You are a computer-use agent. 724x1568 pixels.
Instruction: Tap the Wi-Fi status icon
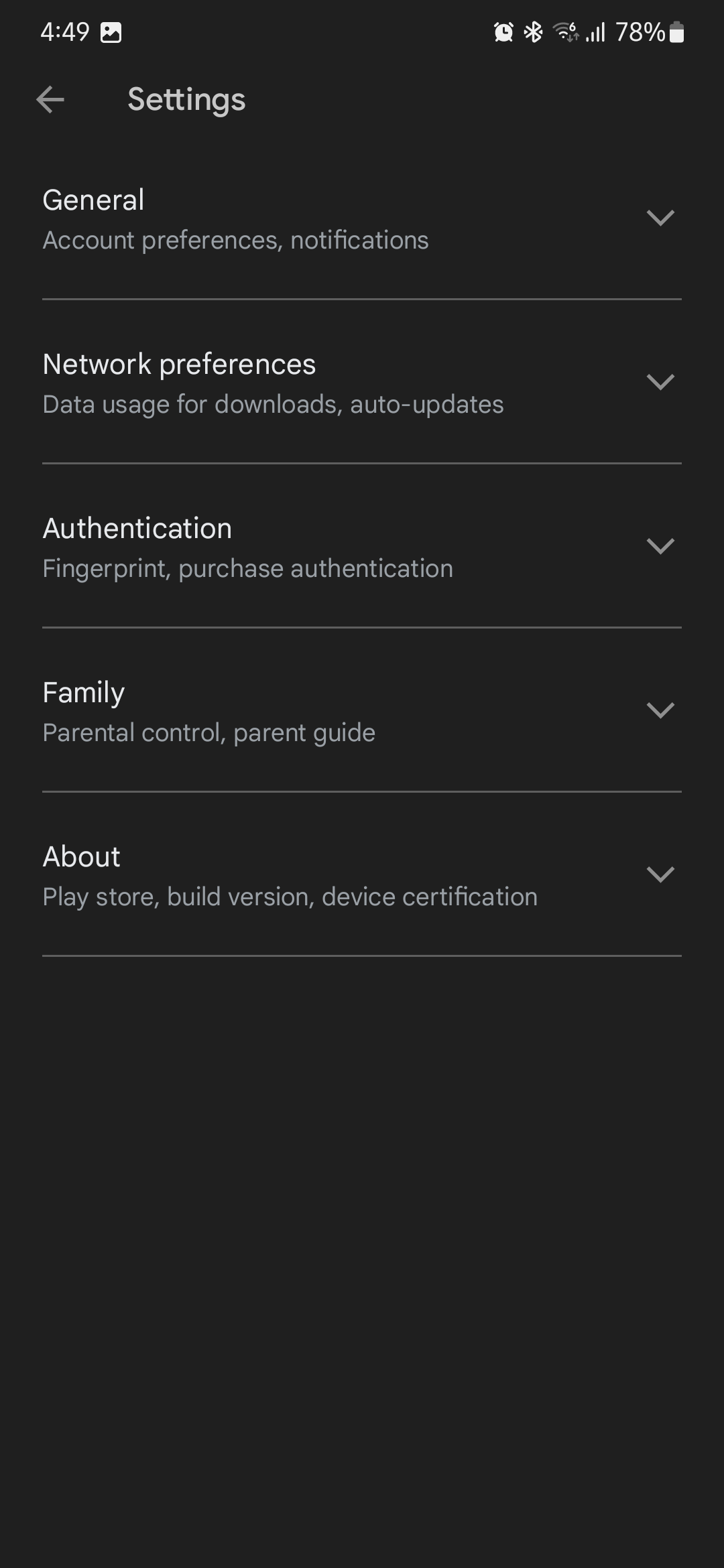click(x=565, y=31)
